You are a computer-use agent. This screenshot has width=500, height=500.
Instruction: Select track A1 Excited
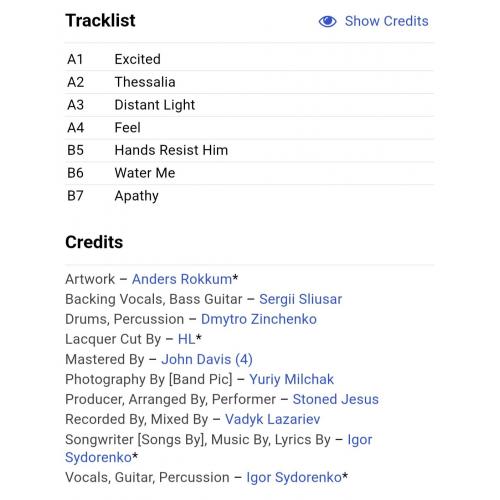(x=249, y=59)
